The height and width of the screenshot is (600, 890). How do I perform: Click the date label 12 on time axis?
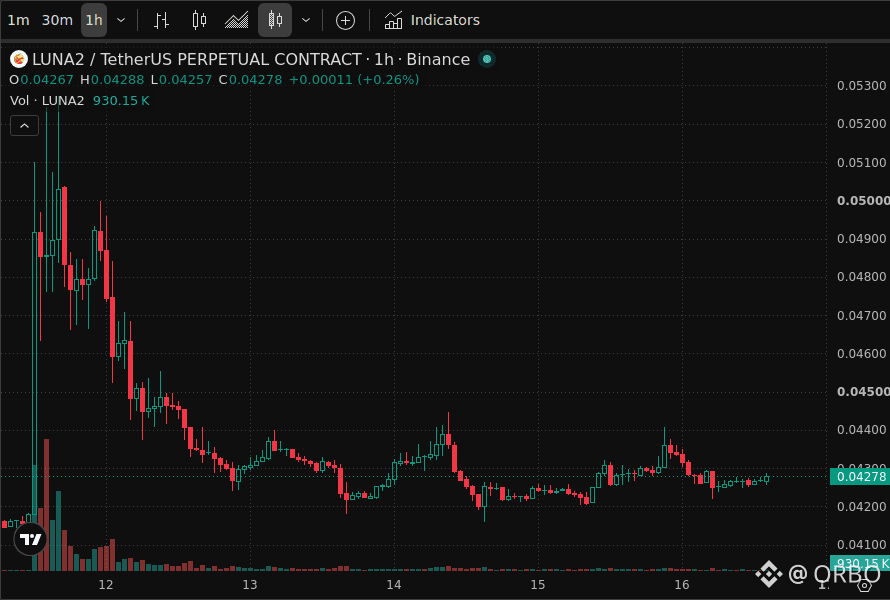click(106, 585)
